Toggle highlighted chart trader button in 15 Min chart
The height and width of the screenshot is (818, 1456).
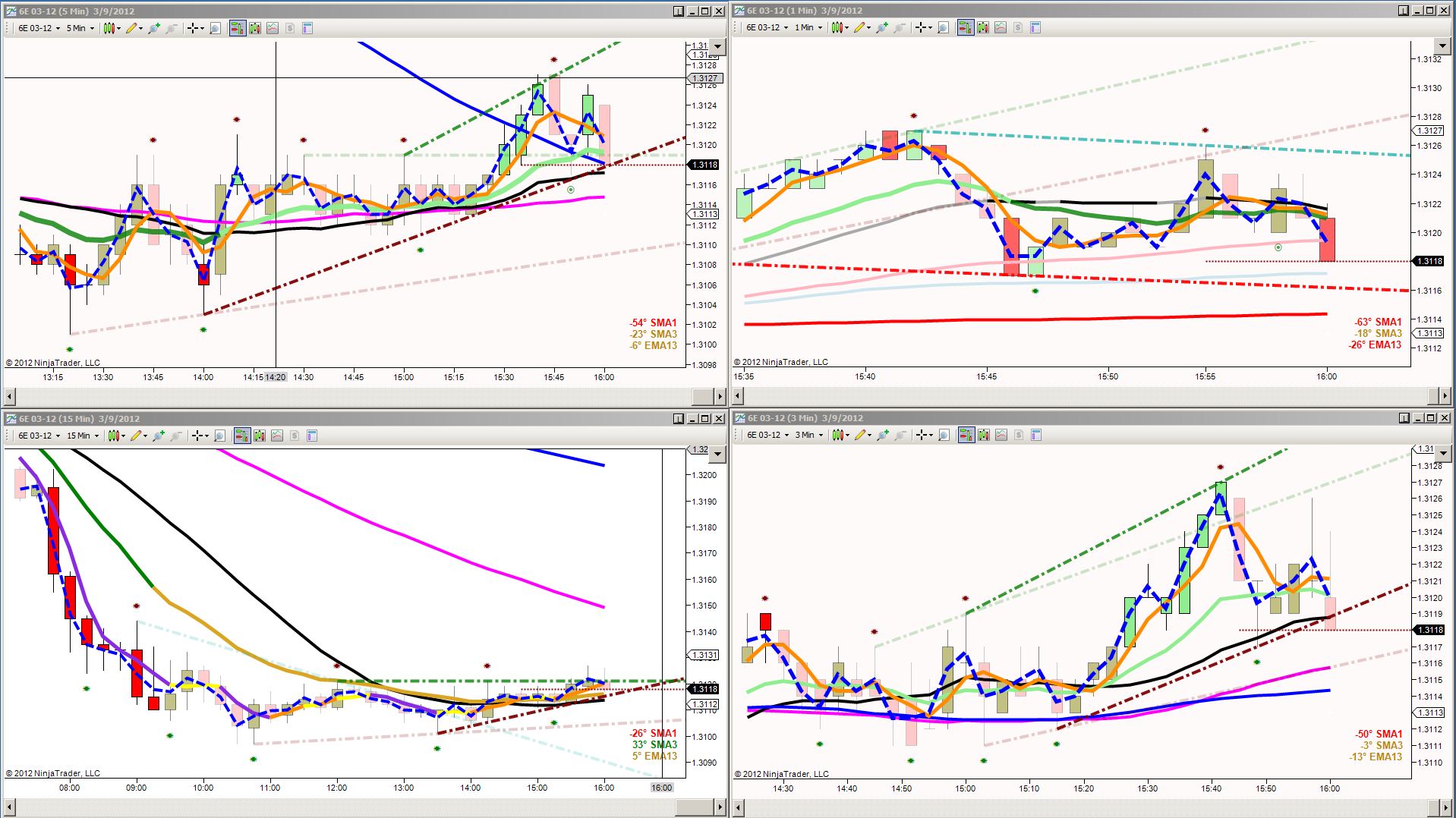[x=242, y=436]
